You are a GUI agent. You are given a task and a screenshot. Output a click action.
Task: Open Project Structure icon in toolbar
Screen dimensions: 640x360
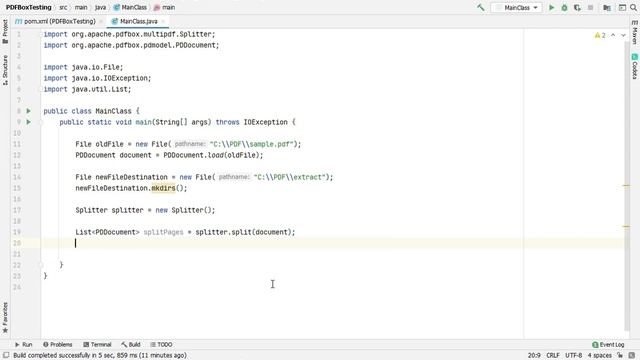(x=607, y=7)
